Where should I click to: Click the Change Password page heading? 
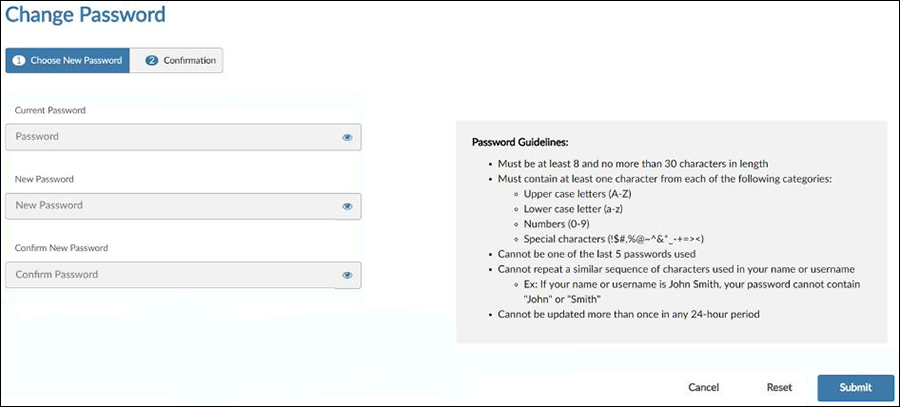[85, 14]
